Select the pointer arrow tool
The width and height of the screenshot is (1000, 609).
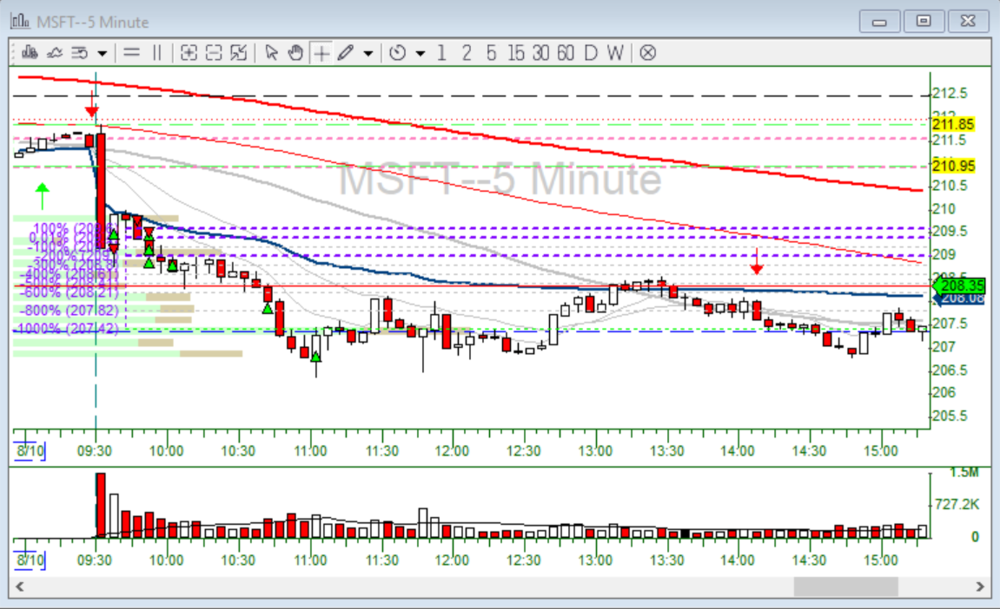tap(272, 53)
